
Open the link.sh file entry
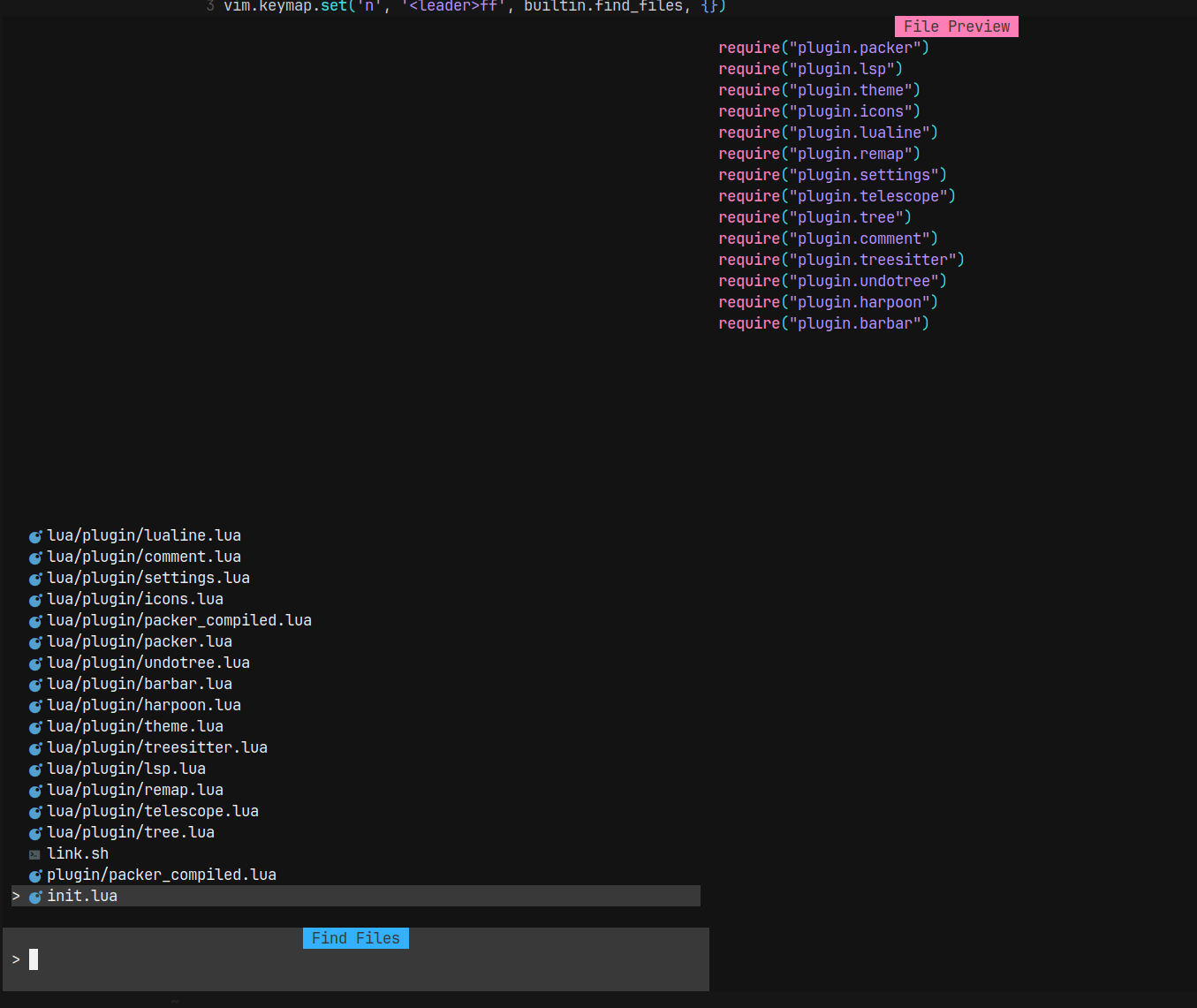pos(78,853)
